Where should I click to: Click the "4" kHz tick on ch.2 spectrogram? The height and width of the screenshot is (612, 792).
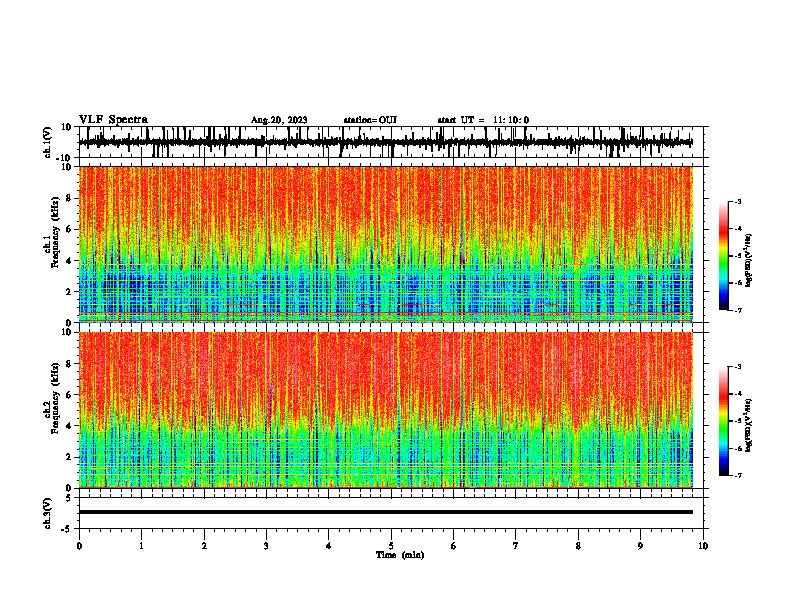tap(69, 426)
